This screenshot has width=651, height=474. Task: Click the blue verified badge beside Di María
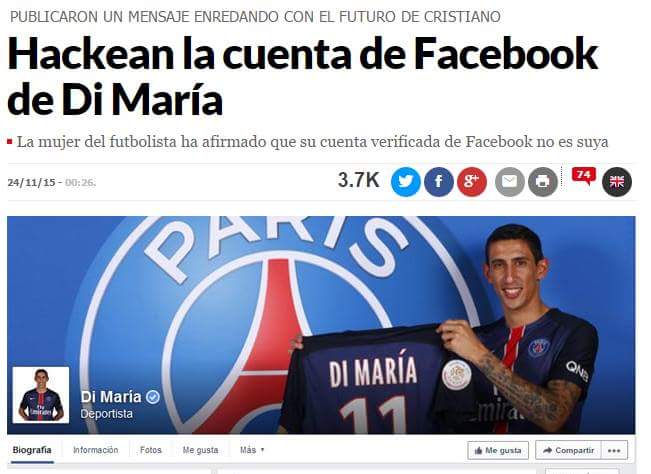[153, 397]
